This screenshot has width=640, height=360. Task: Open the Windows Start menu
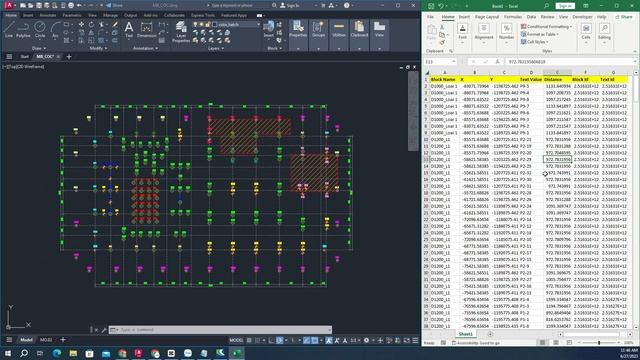tap(7, 353)
